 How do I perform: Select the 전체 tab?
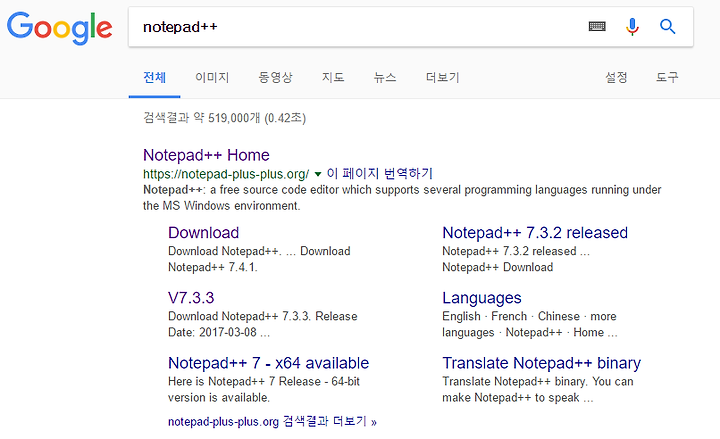[154, 77]
